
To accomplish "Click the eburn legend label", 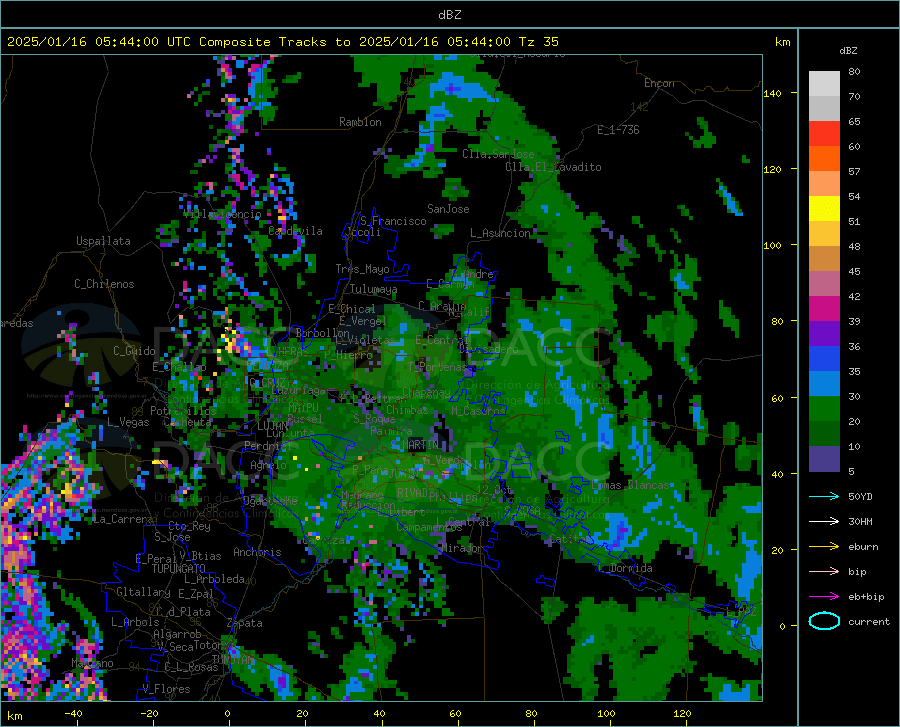I will click(863, 547).
